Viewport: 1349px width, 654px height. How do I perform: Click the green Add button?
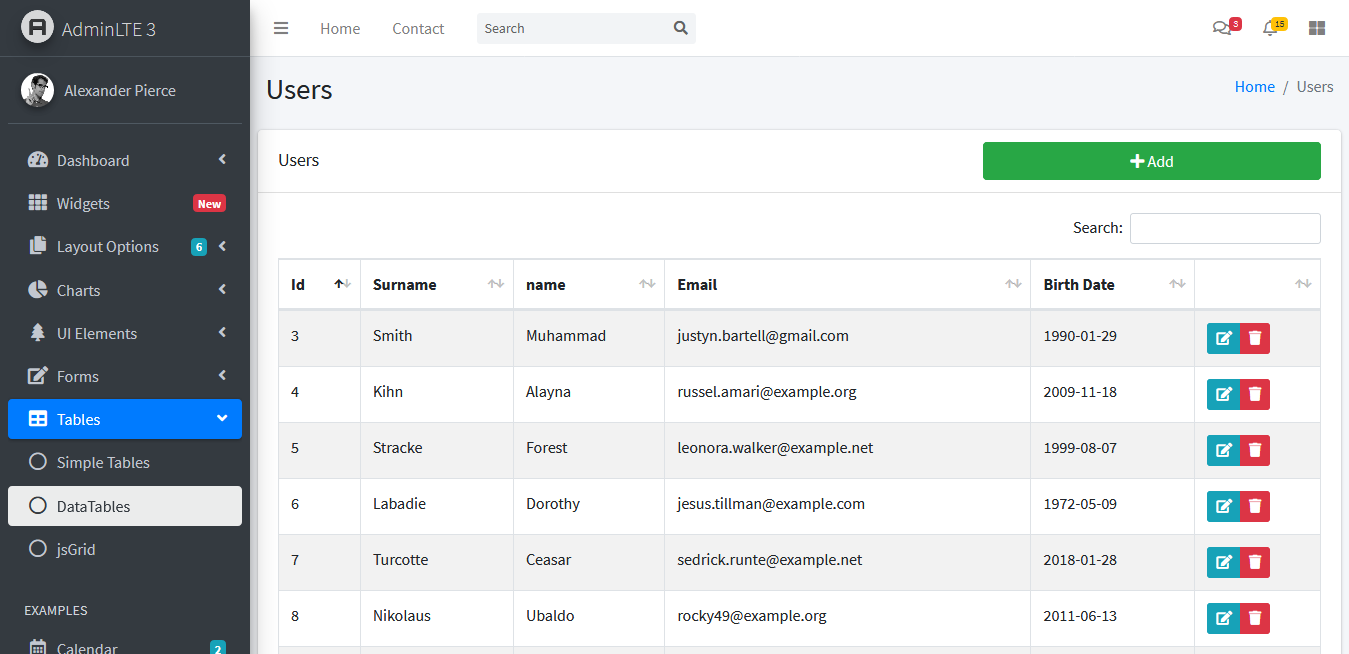(x=1151, y=161)
